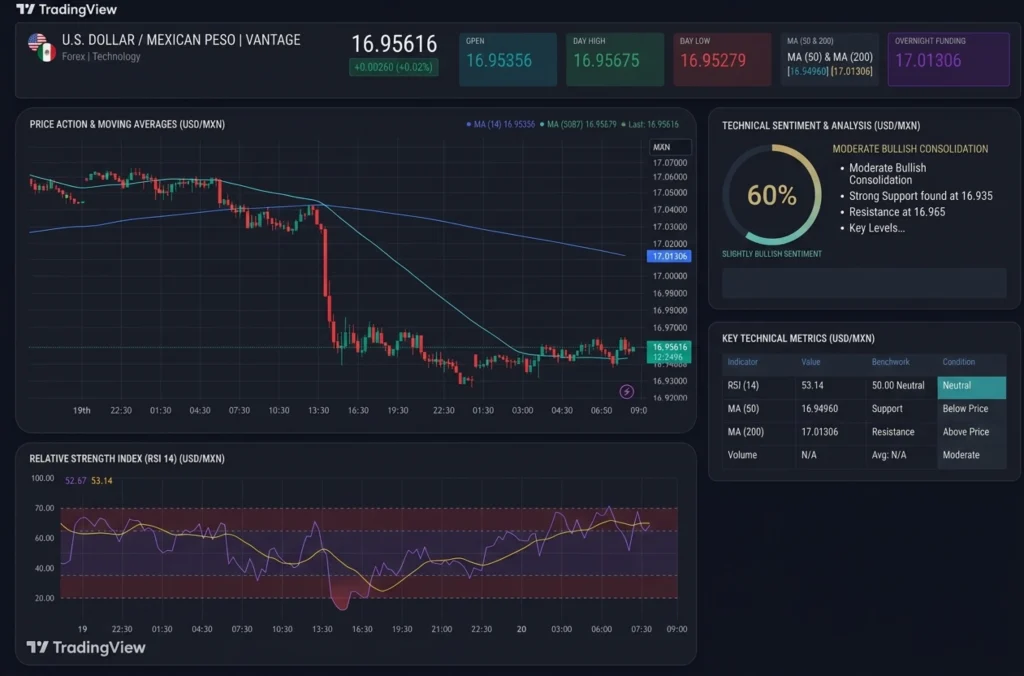This screenshot has height=676, width=1024.
Task: Select the MA (50) row label in the metrics table
Action: pos(743,409)
